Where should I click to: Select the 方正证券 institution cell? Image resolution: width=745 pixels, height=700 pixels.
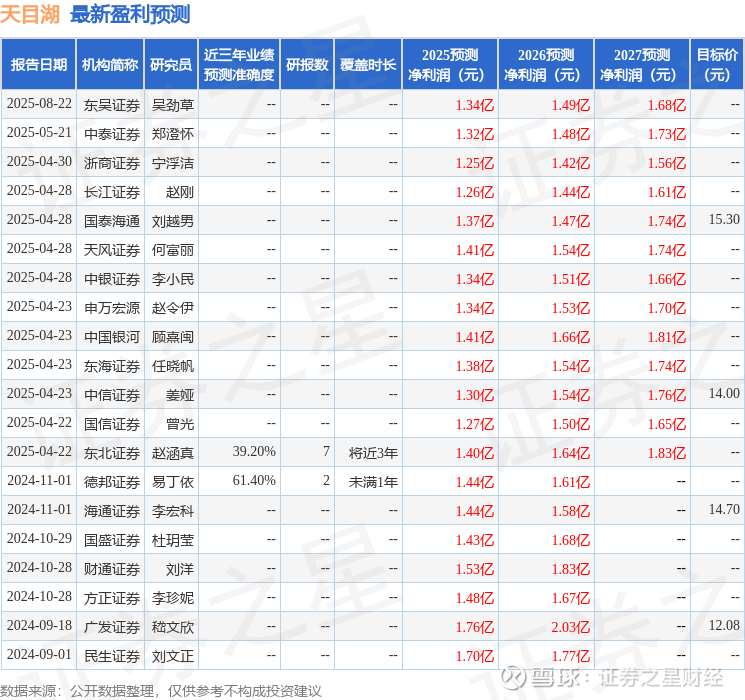point(112,598)
